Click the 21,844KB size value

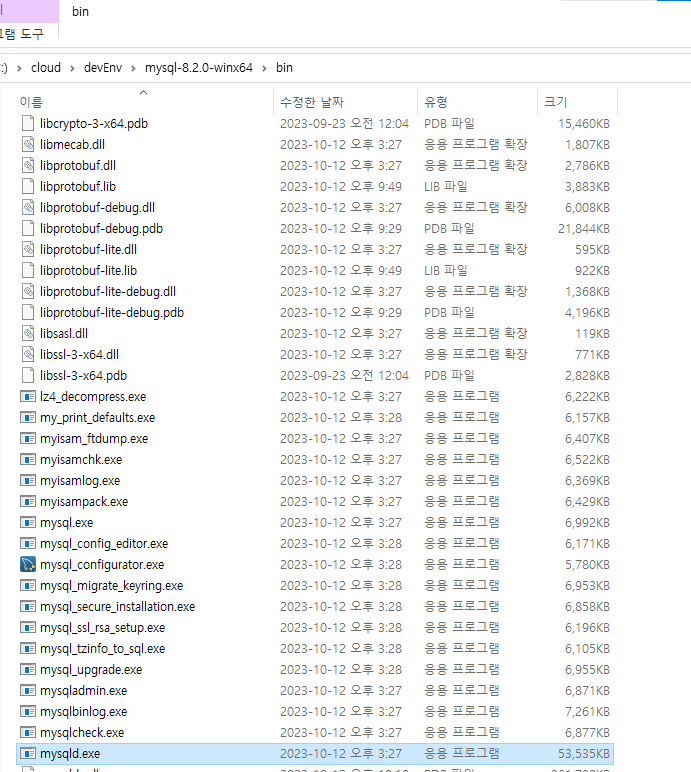584,228
